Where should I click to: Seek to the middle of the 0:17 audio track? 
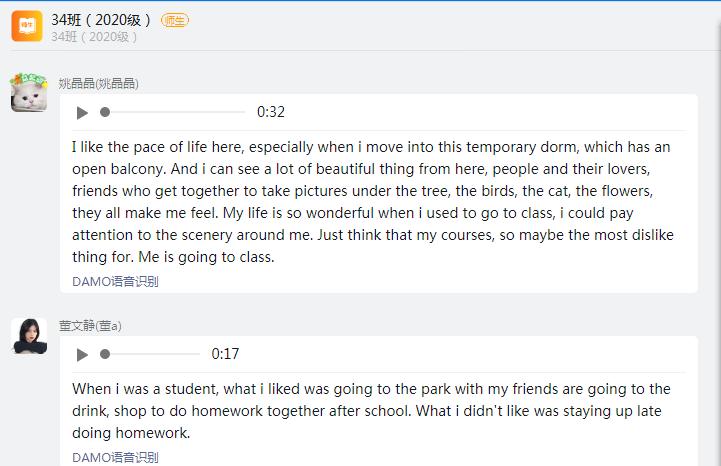pos(150,354)
